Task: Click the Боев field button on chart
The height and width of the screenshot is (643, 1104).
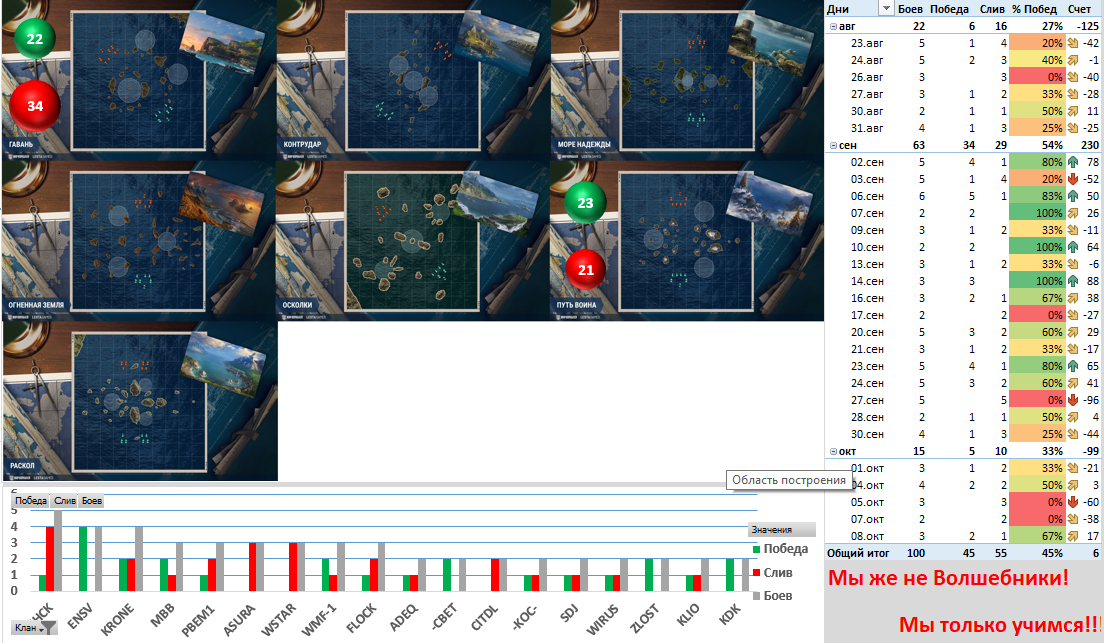Action: tap(92, 501)
